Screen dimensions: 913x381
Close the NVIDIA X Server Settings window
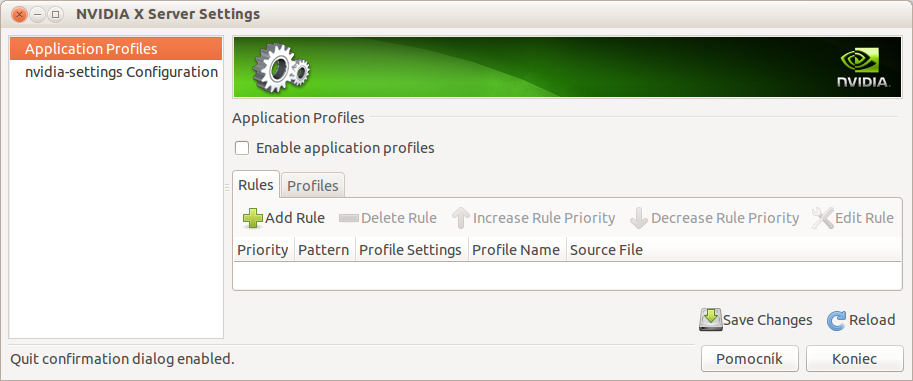click(x=19, y=14)
